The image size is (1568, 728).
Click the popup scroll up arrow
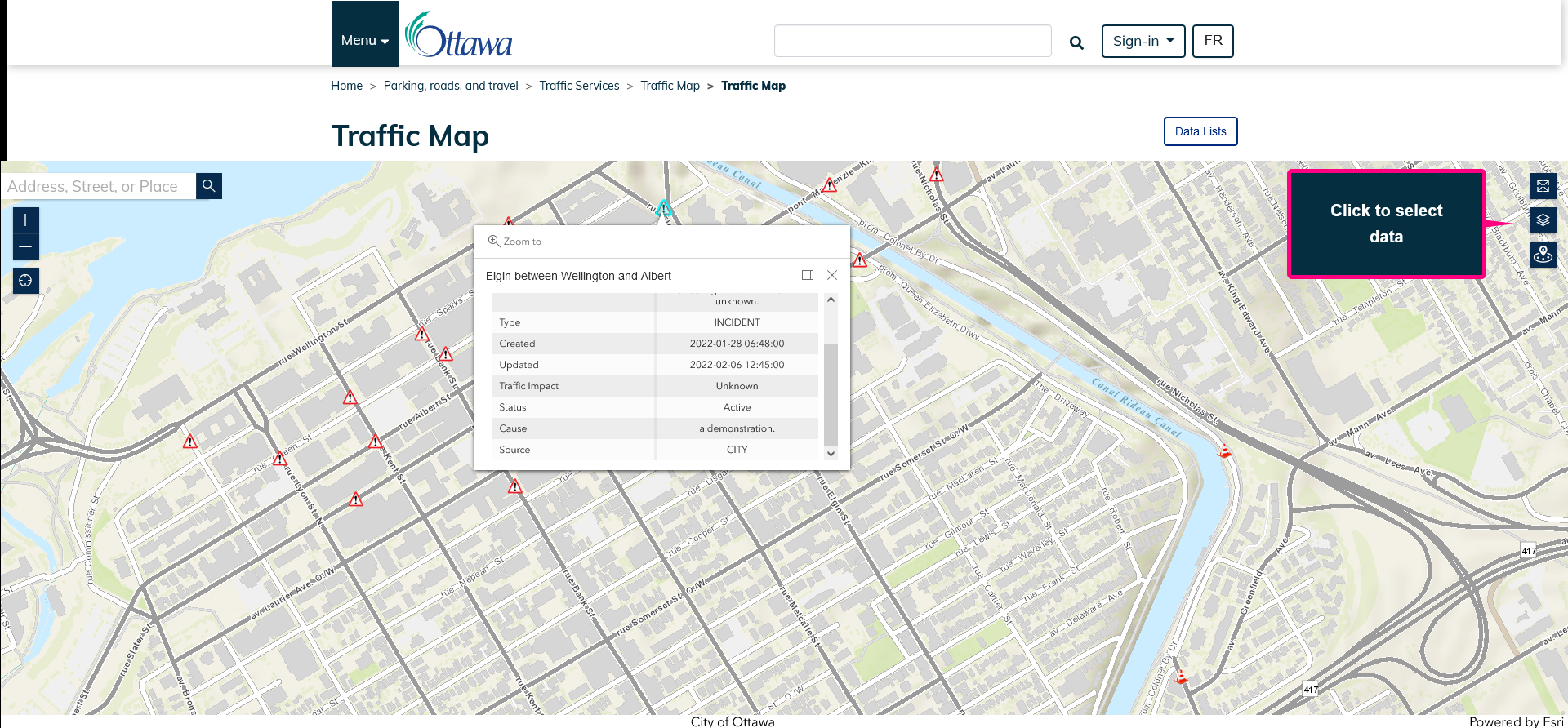pos(831,300)
